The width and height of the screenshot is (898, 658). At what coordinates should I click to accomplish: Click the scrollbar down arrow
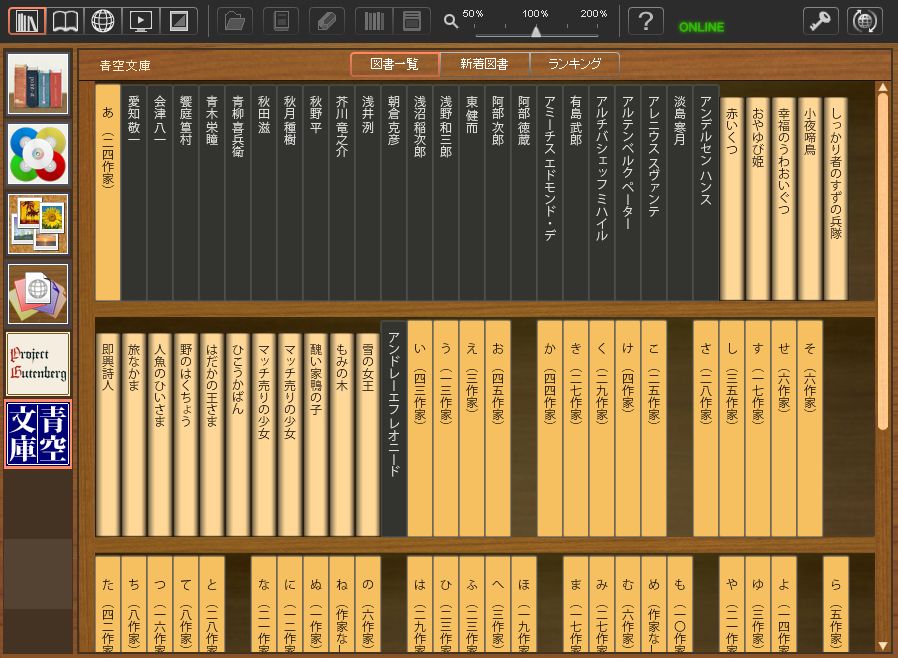tap(883, 645)
